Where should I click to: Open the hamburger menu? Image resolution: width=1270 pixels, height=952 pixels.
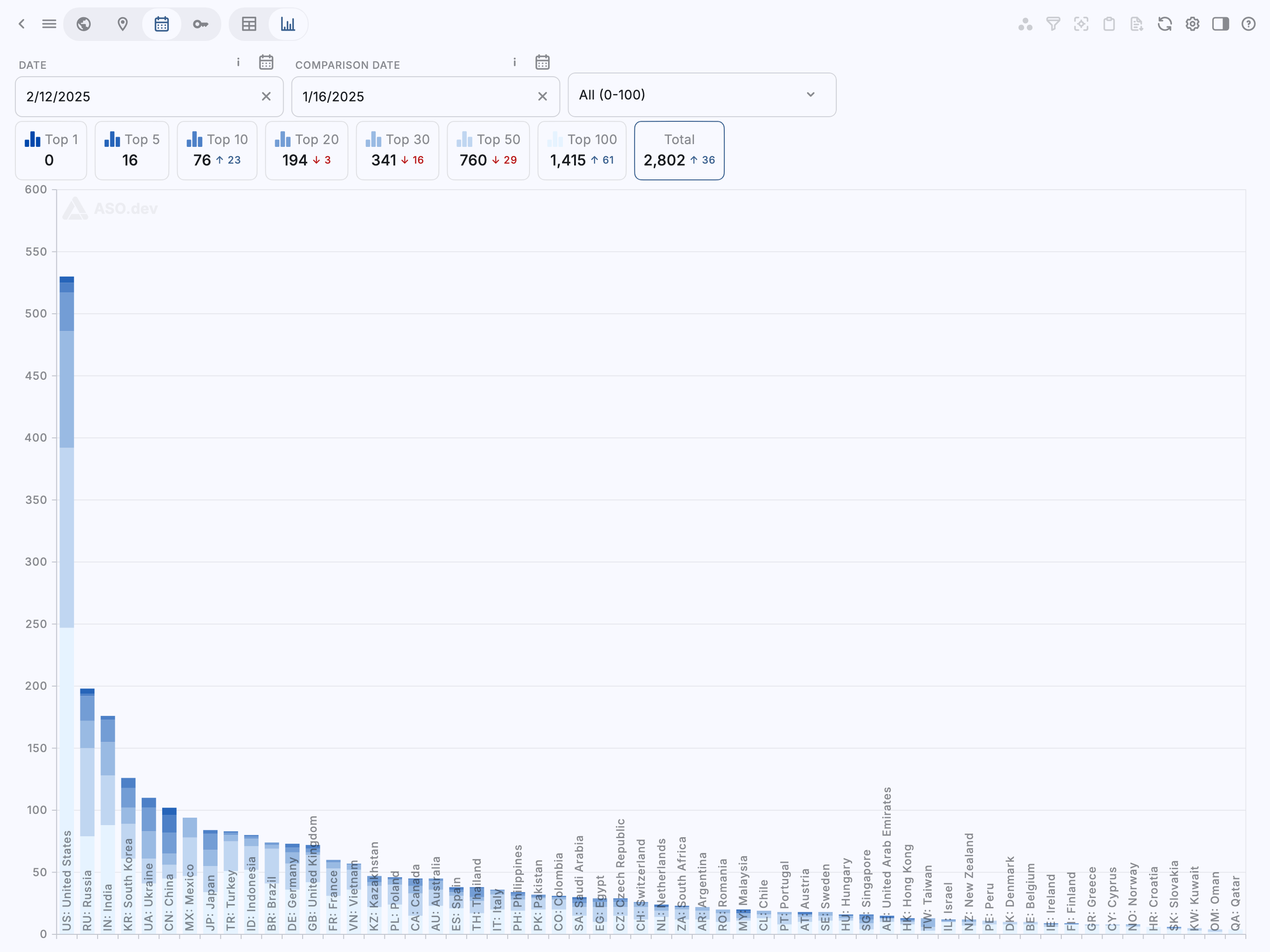coord(49,24)
